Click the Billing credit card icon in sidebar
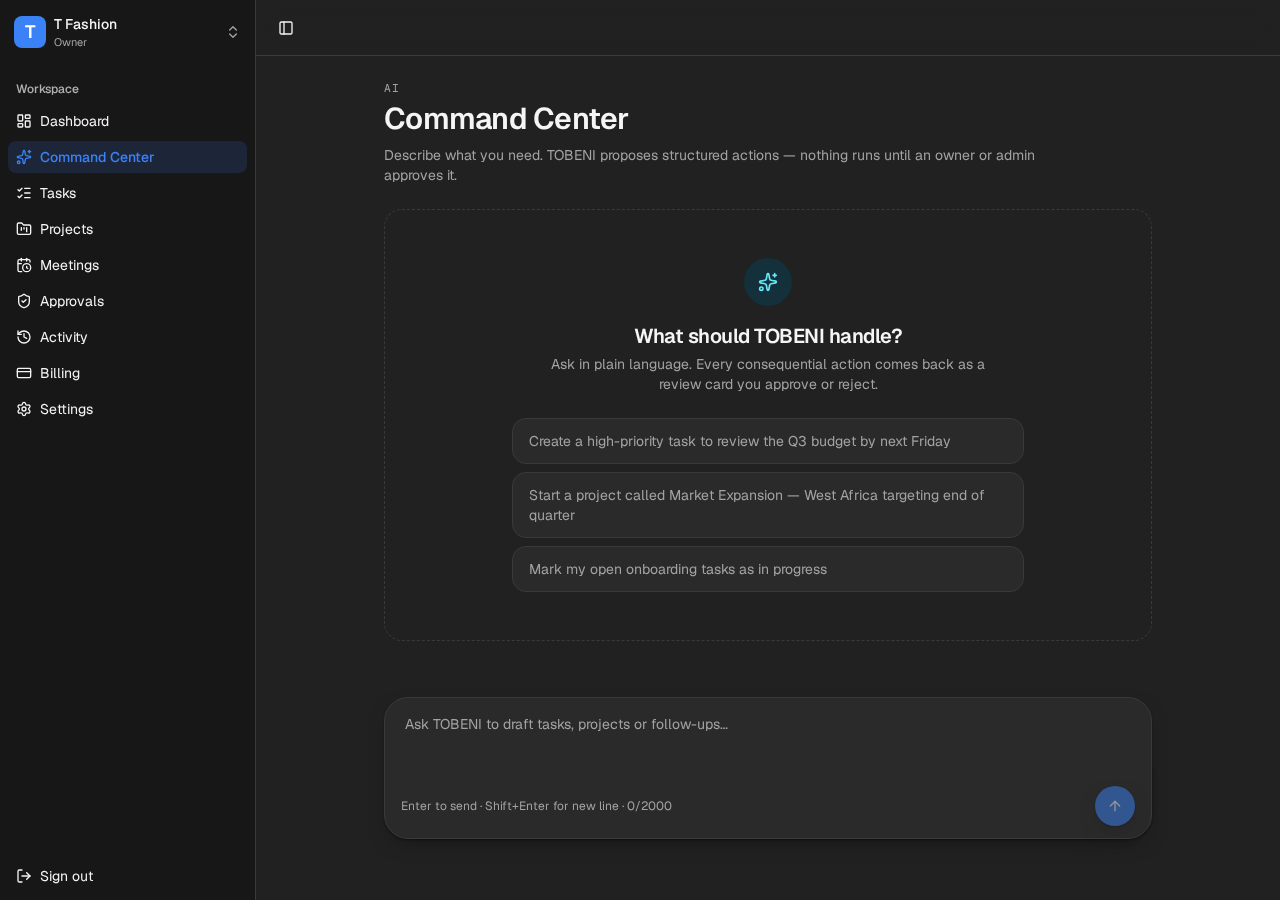1280x900 pixels. [x=24, y=373]
